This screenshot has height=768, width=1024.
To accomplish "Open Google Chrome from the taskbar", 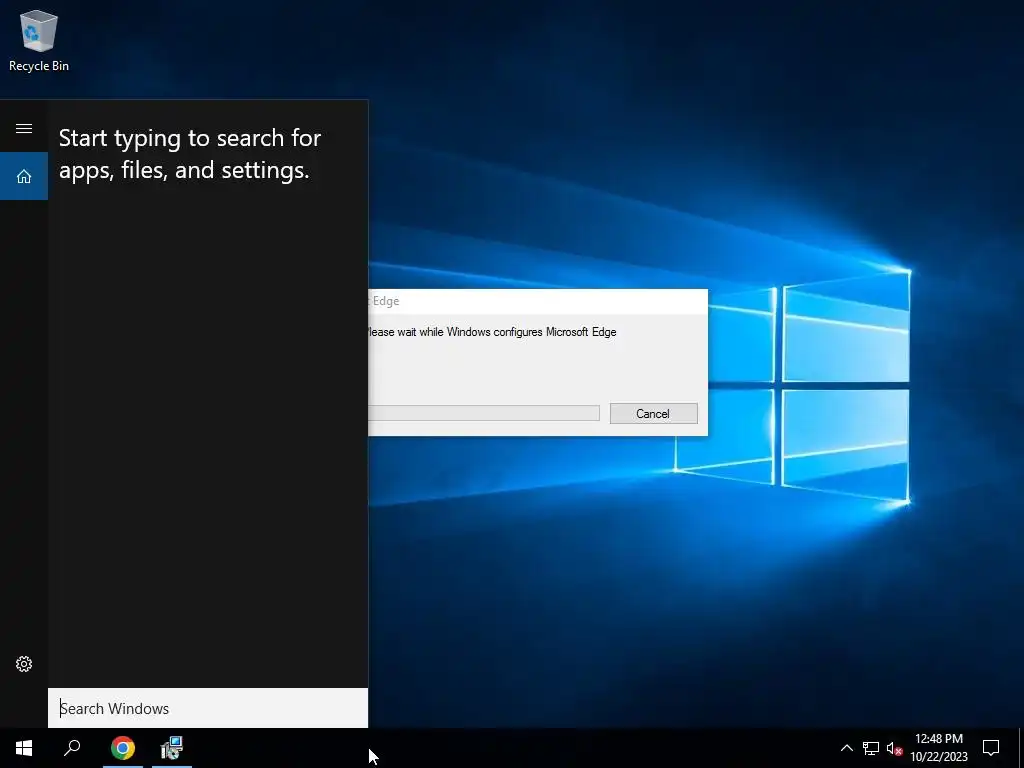I will [x=123, y=748].
